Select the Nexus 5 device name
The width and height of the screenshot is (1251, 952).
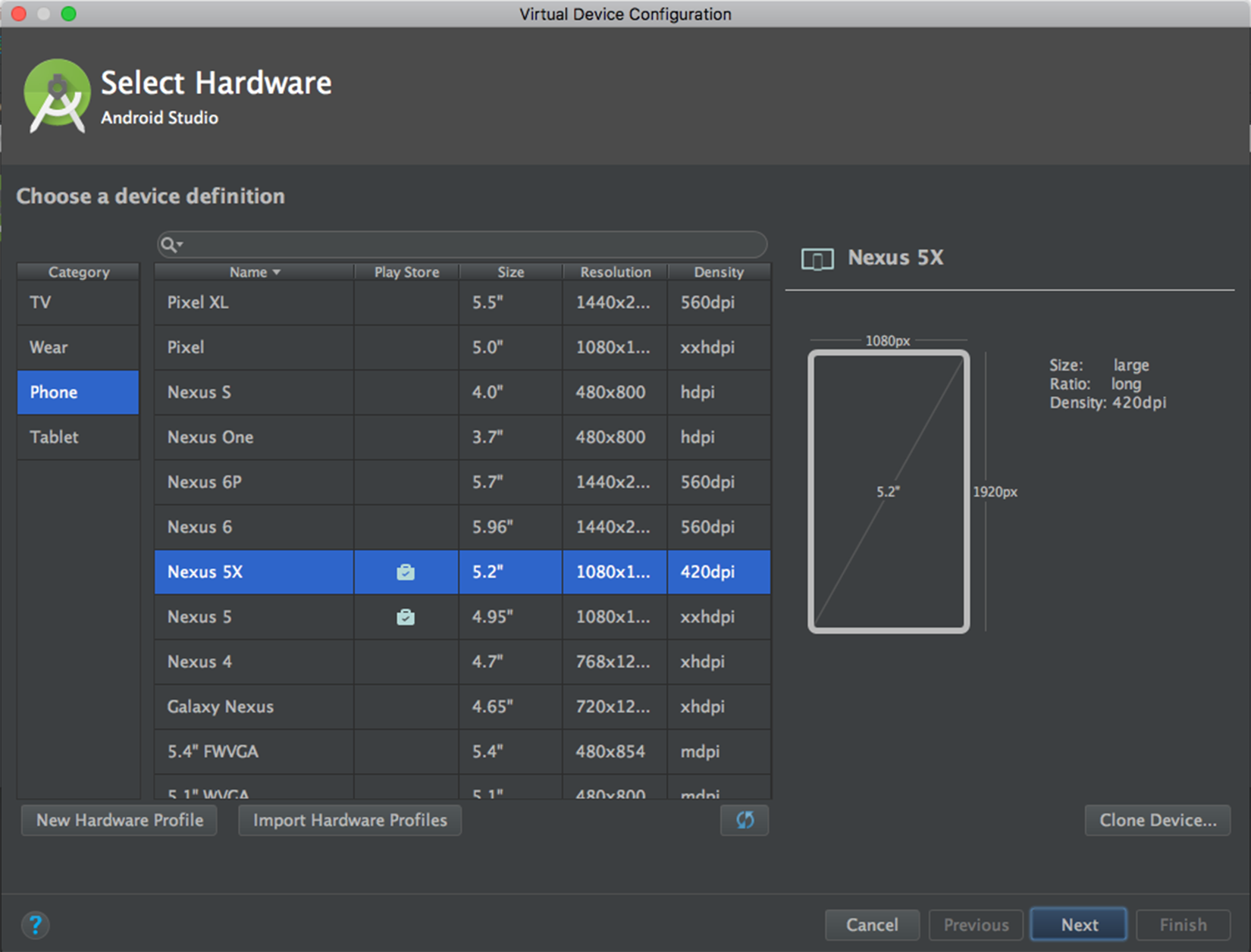(199, 617)
